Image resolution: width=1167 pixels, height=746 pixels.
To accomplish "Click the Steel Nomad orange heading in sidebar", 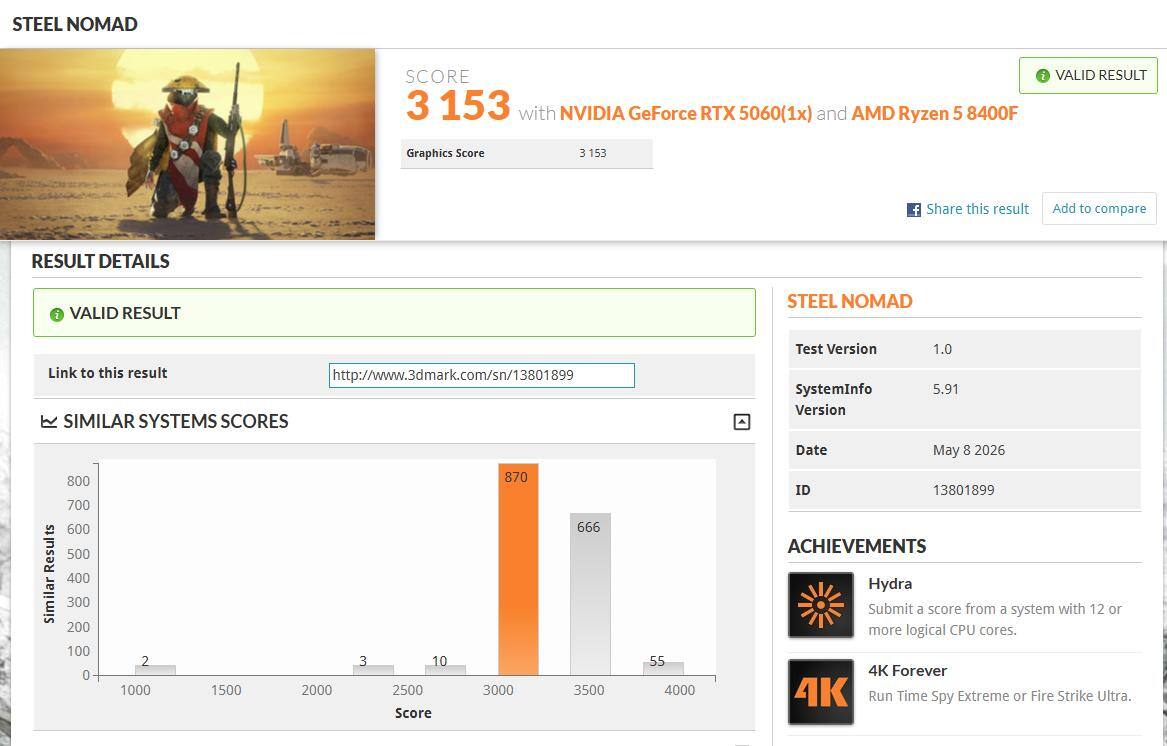I will [x=849, y=302].
